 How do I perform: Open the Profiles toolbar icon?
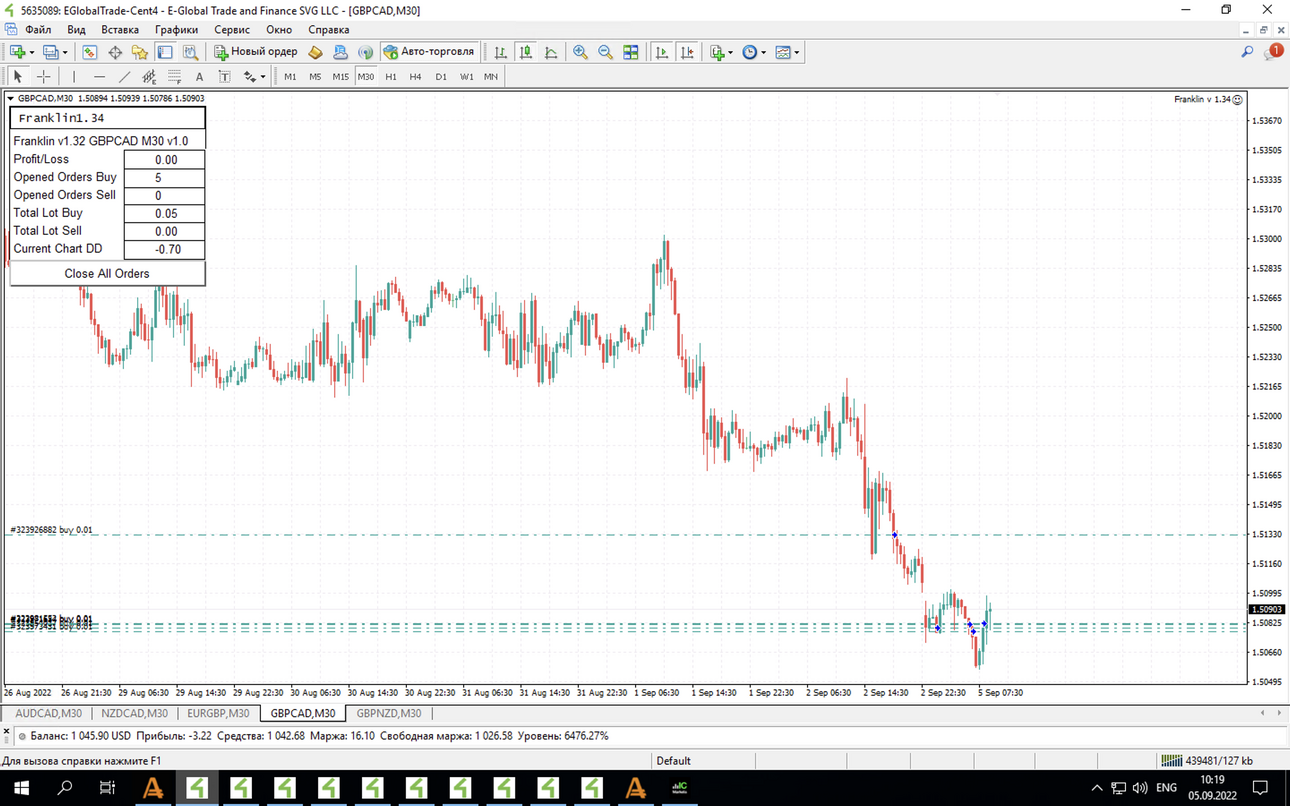52,52
